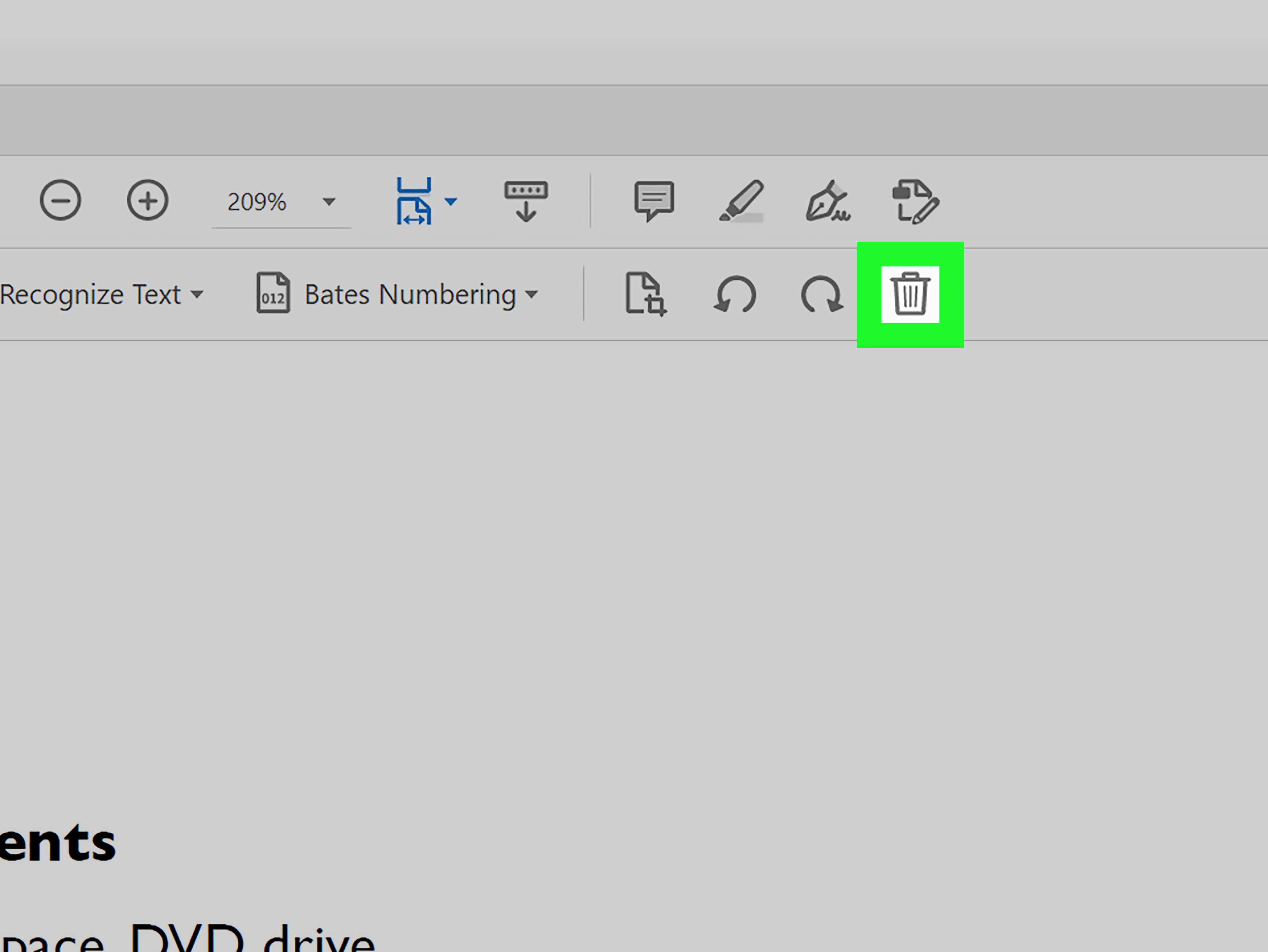This screenshot has height=952, width=1268.
Task: Expand the Recognize Text dropdown arrow
Action: (x=197, y=295)
